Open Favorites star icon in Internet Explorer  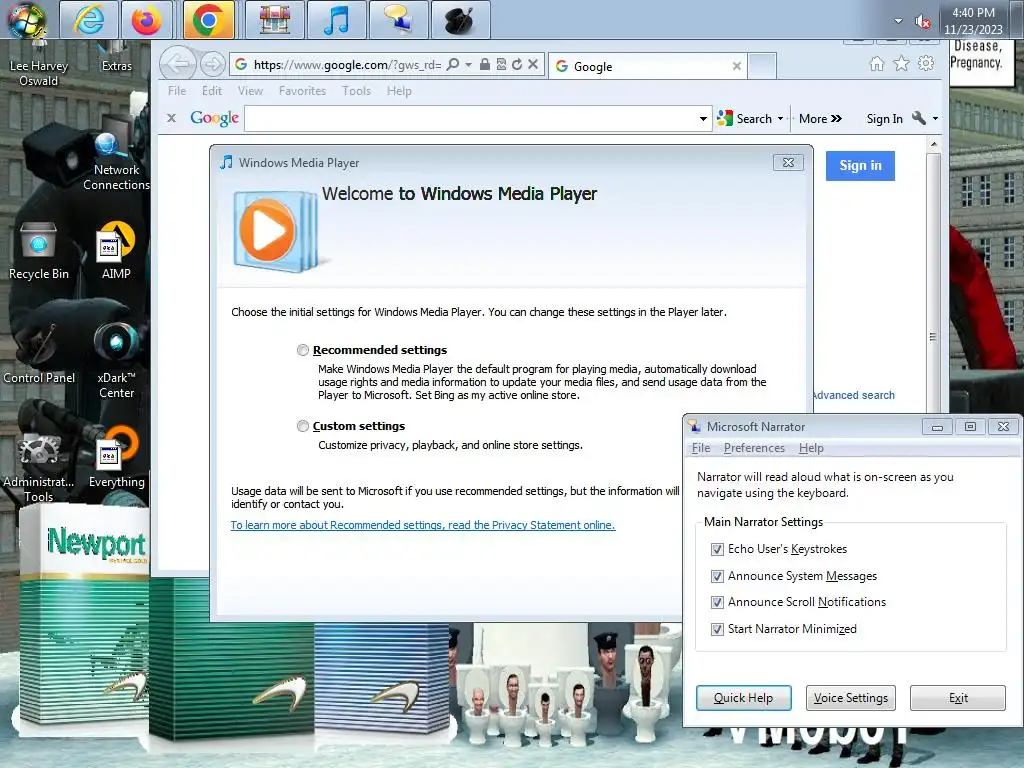point(901,63)
